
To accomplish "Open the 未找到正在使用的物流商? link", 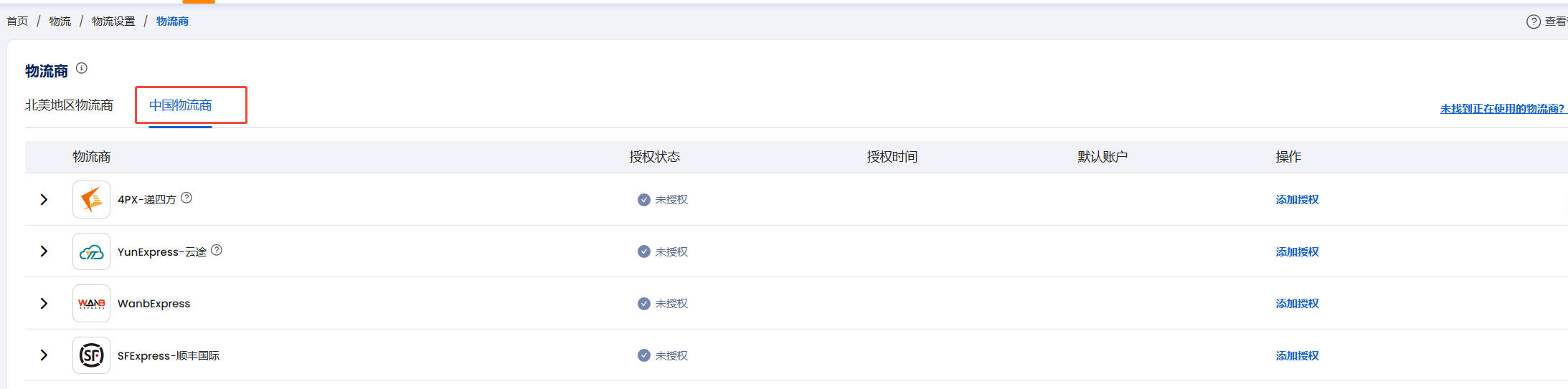I will [1502, 109].
